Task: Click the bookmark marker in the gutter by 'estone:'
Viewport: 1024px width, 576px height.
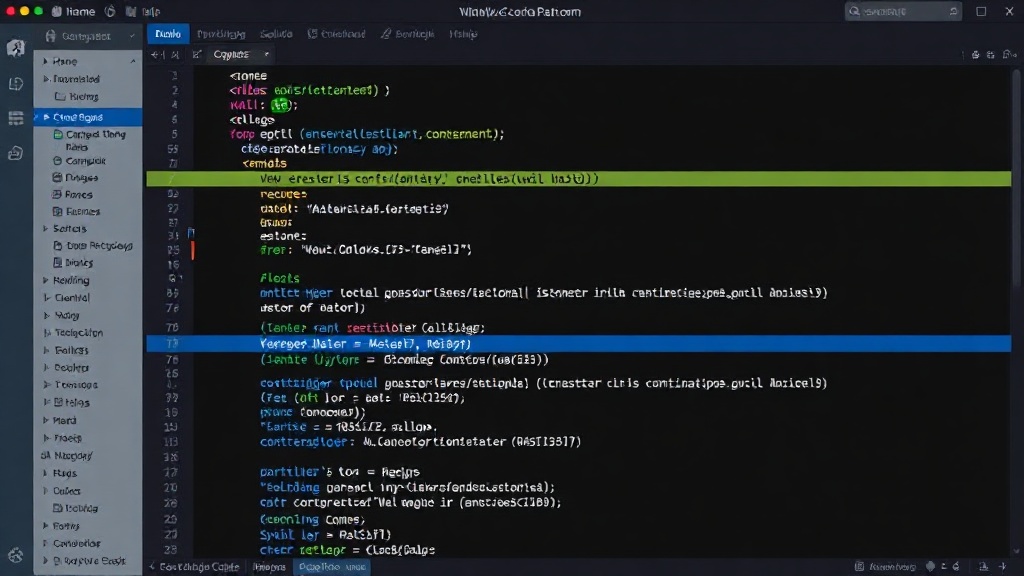Action: (191, 233)
